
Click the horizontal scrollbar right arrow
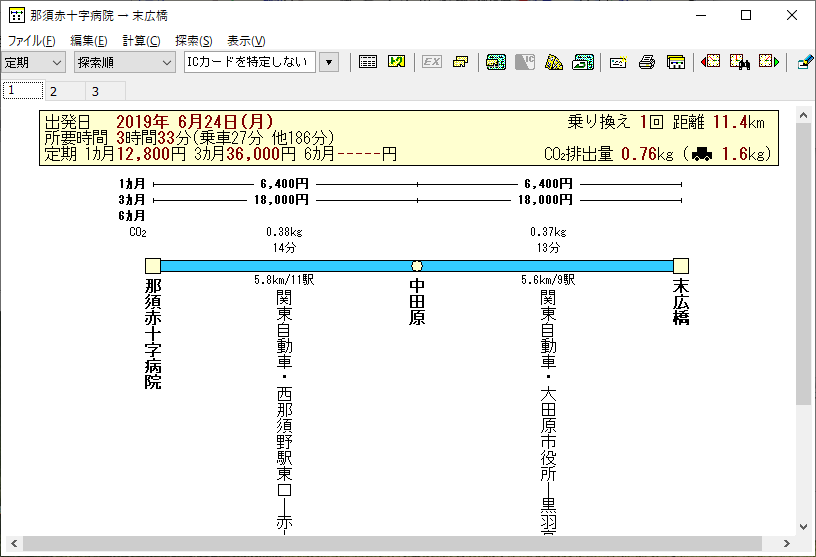pyautogui.click(x=786, y=543)
